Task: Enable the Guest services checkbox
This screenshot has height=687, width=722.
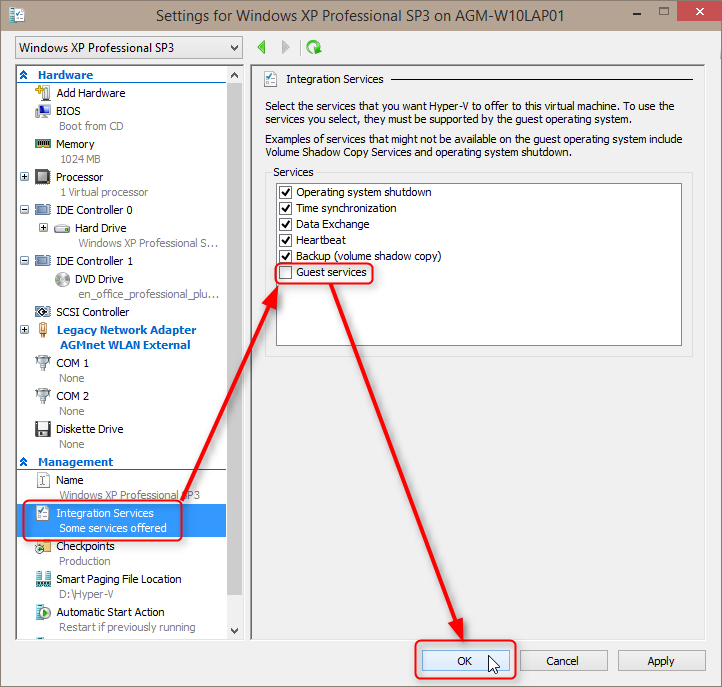Action: pos(285,272)
